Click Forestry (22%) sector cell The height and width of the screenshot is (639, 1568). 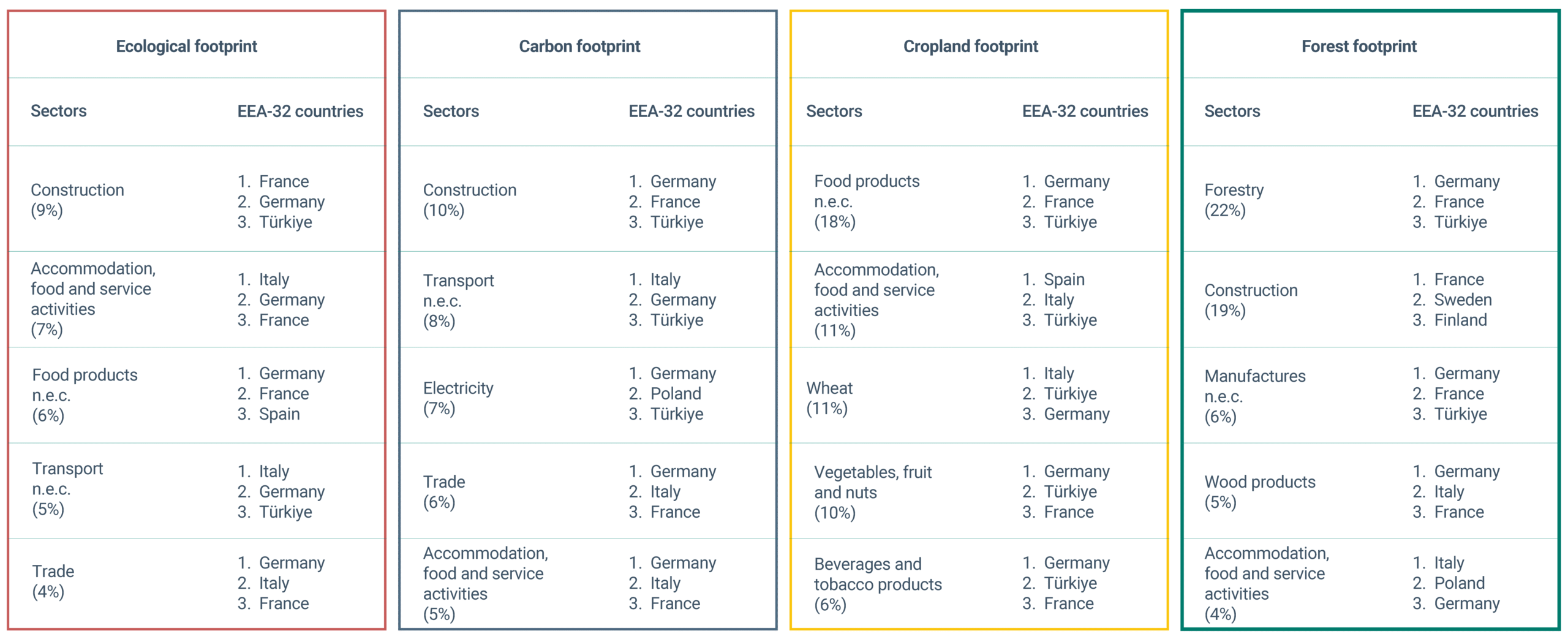pos(1234,200)
